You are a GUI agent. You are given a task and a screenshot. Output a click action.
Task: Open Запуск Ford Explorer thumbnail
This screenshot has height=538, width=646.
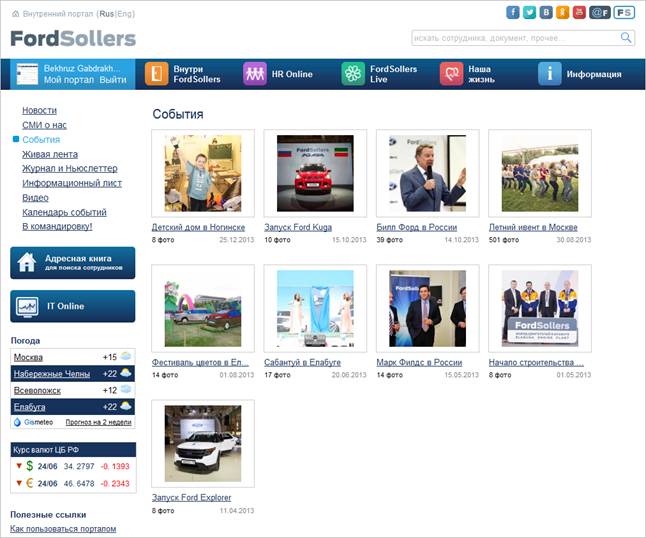coord(203,444)
